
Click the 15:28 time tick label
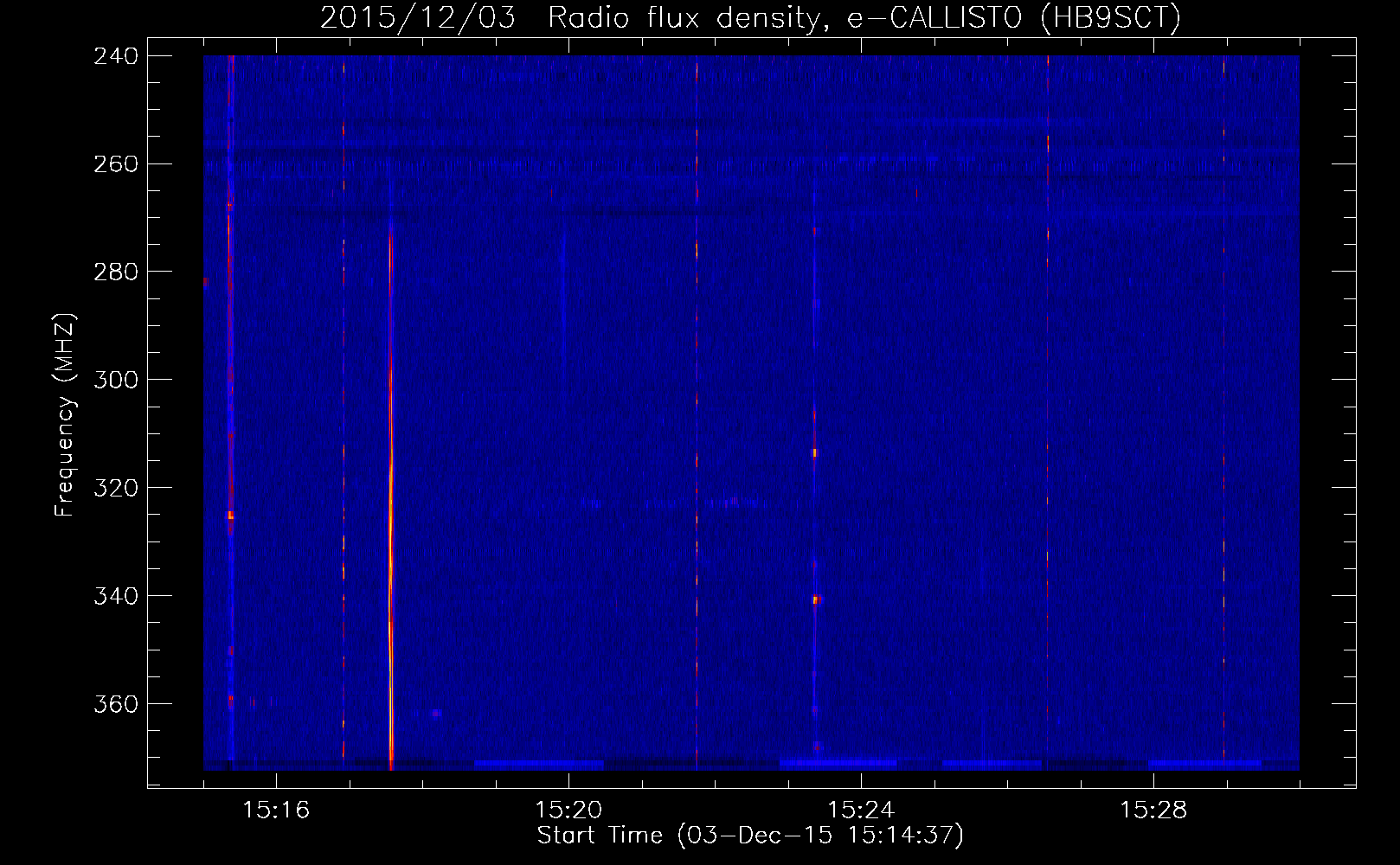1153,810
